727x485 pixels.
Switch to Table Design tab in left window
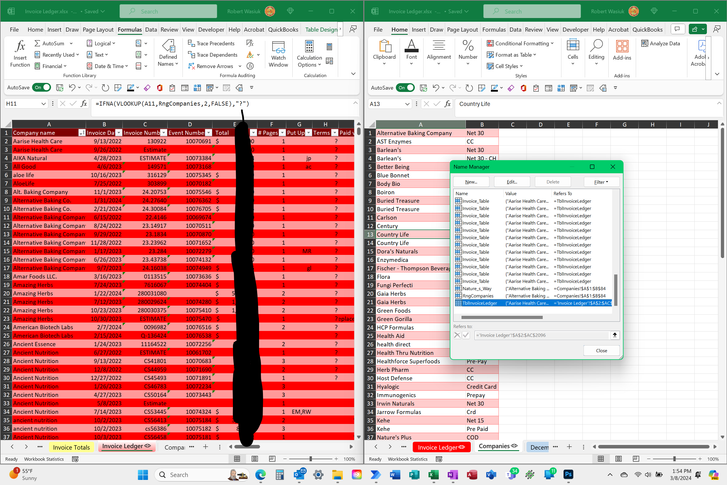[321, 29]
